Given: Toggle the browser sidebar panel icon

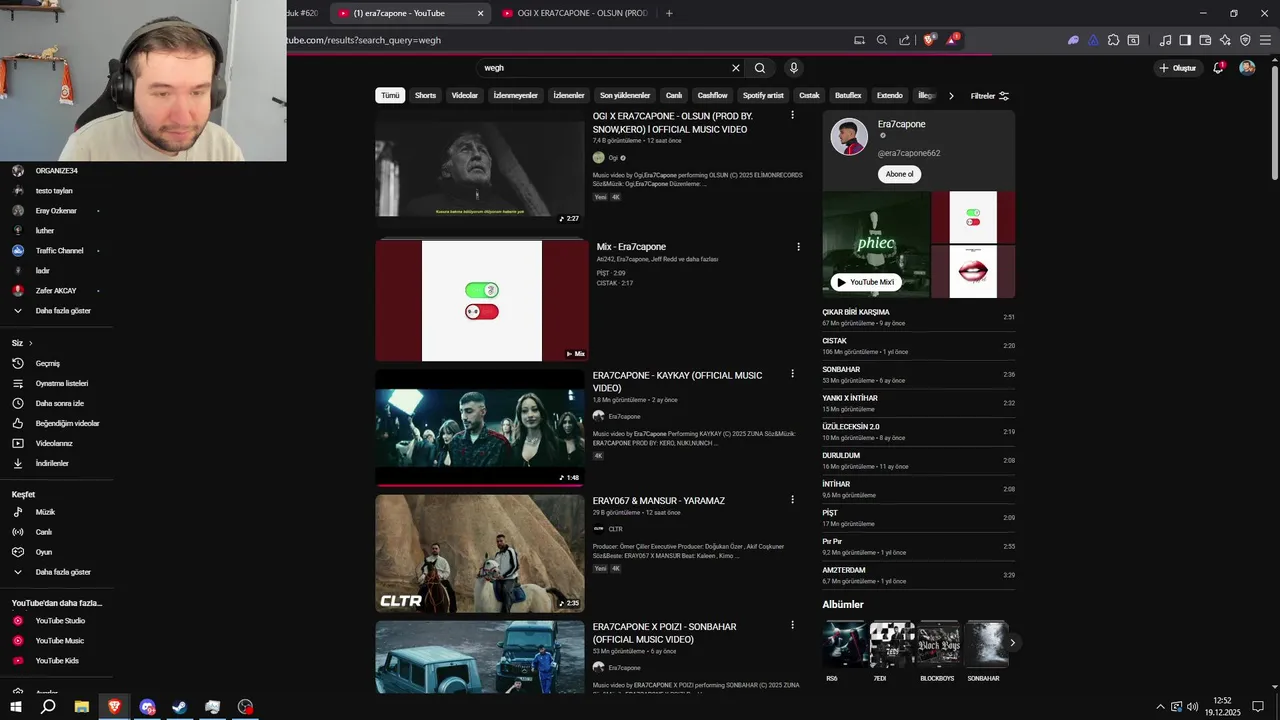Looking at the screenshot, I should pos(1185,40).
